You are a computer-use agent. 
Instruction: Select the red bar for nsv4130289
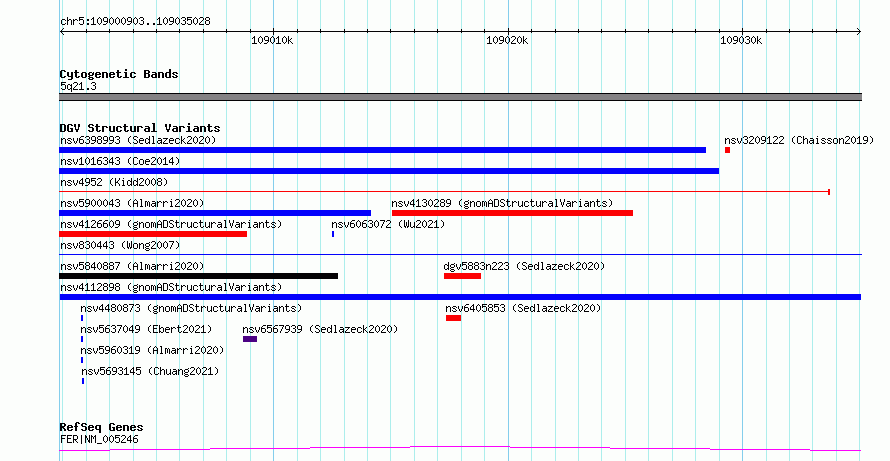513,213
